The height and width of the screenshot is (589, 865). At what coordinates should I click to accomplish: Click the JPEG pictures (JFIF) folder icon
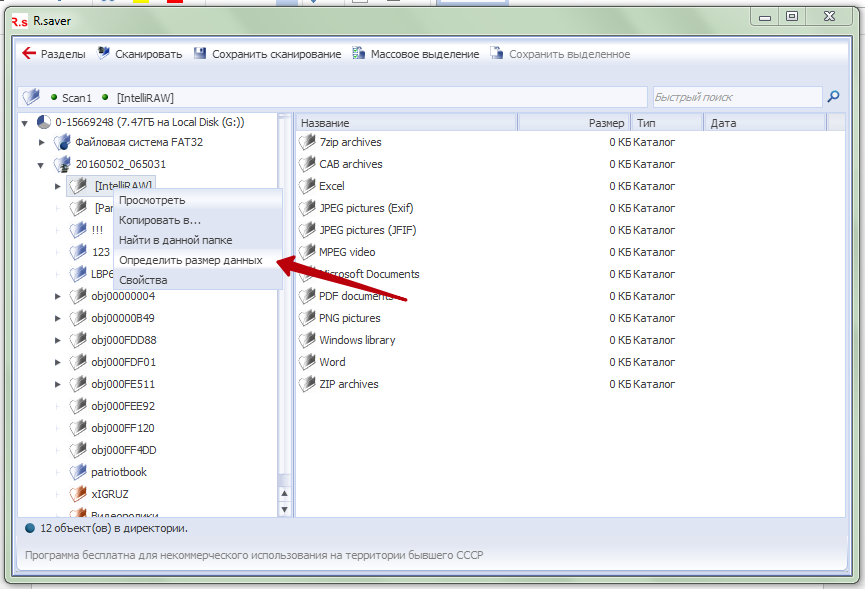coord(307,230)
